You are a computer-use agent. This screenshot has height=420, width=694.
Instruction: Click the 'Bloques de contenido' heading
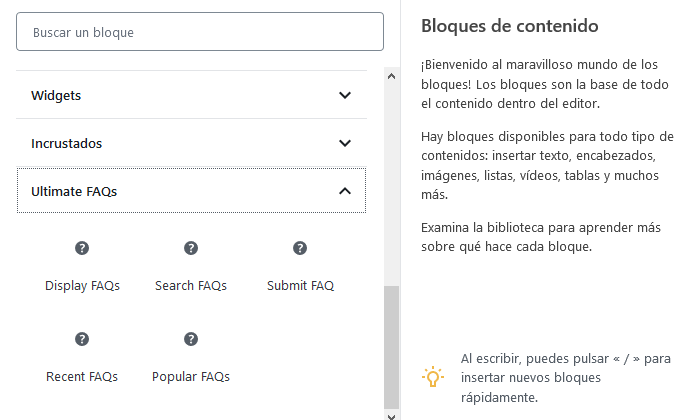(x=509, y=26)
